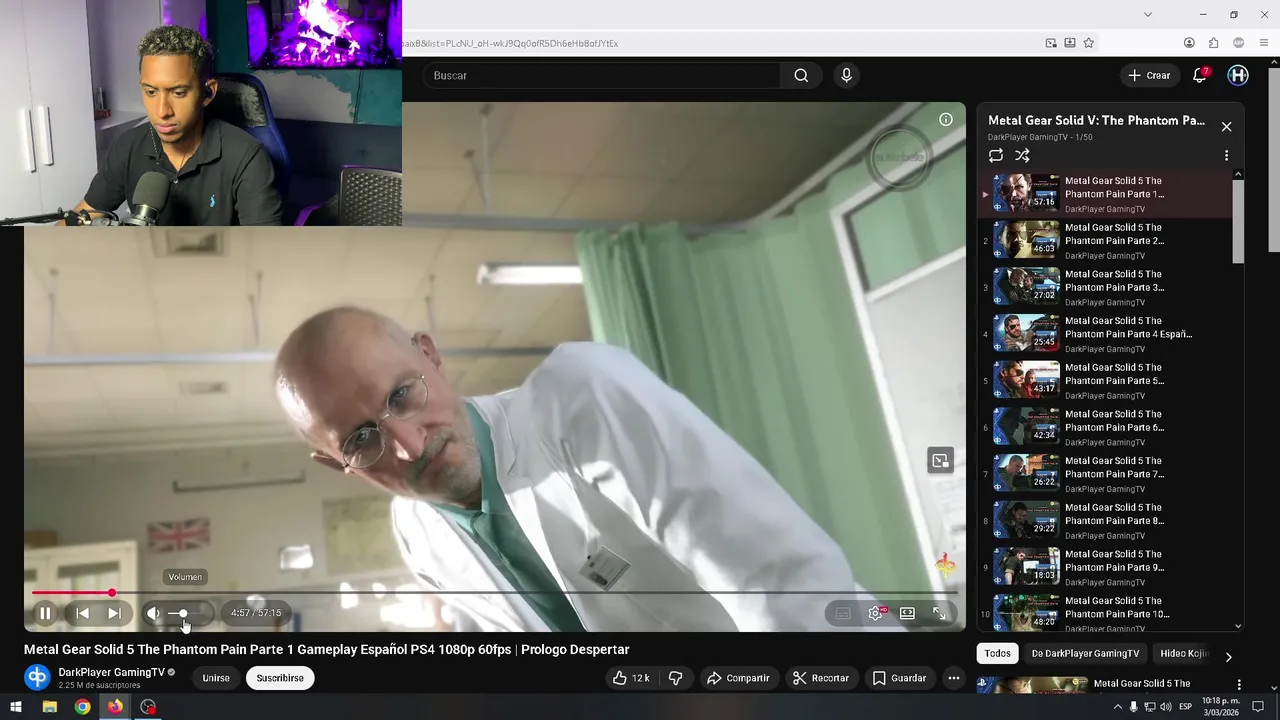Open the DarkPlayer GamingTV channel avatar
The width and height of the screenshot is (1280, 720).
37,678
